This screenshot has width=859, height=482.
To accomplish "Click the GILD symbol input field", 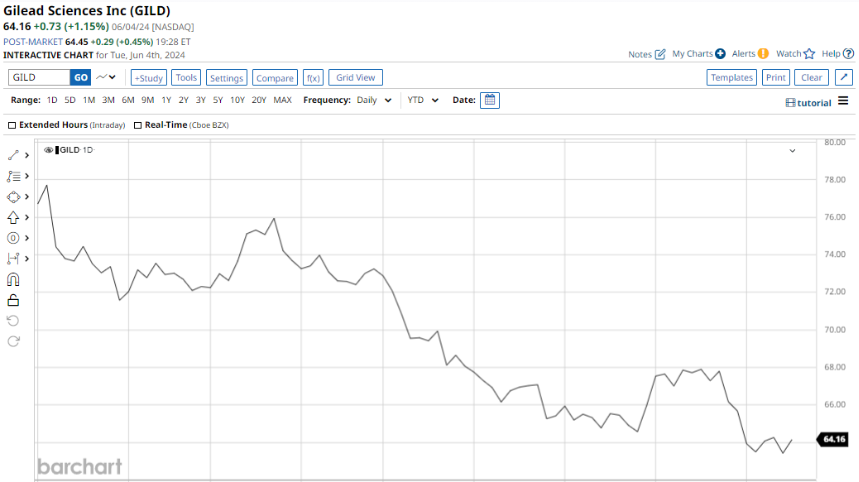I will tap(39, 77).
